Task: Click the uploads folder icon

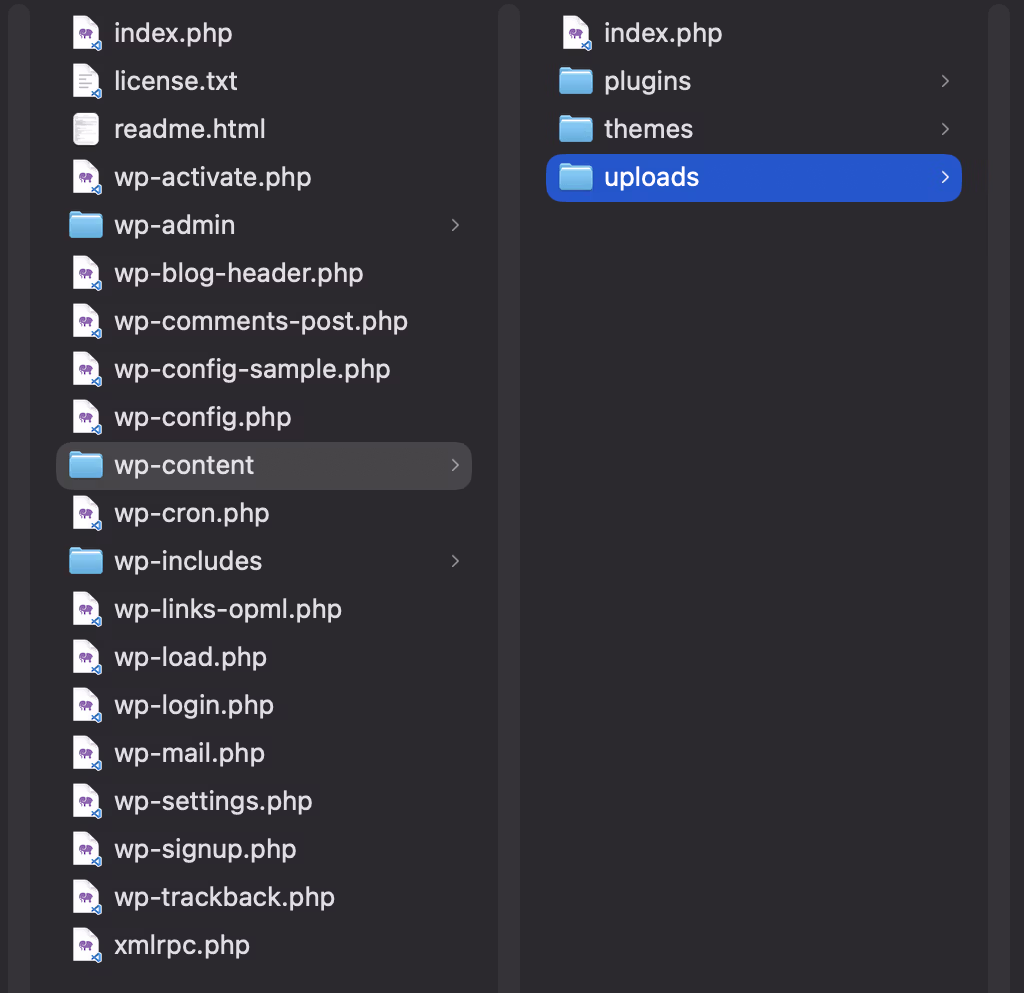Action: 576,178
